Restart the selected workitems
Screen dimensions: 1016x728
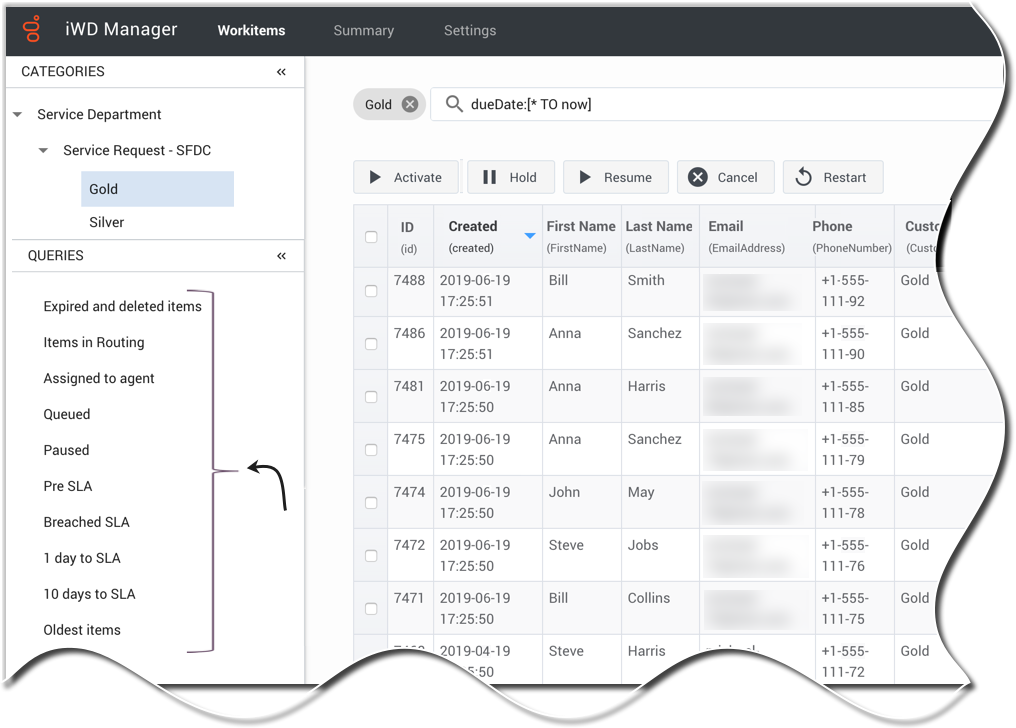pyautogui.click(x=832, y=177)
